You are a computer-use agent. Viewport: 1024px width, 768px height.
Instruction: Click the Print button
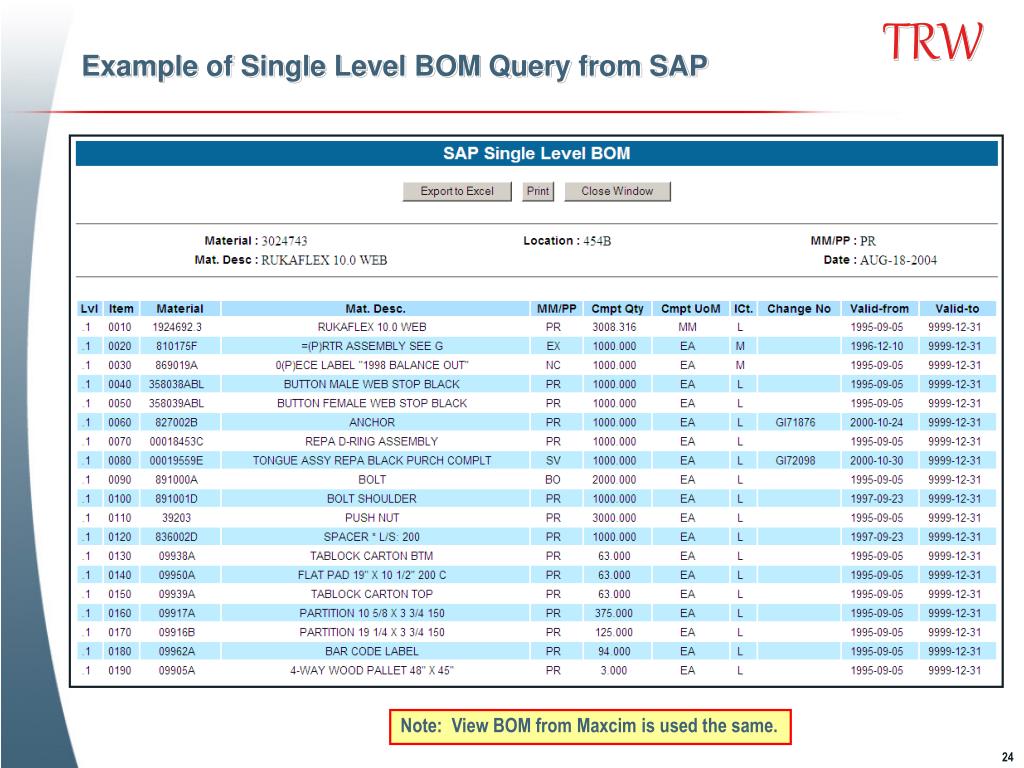(x=538, y=191)
